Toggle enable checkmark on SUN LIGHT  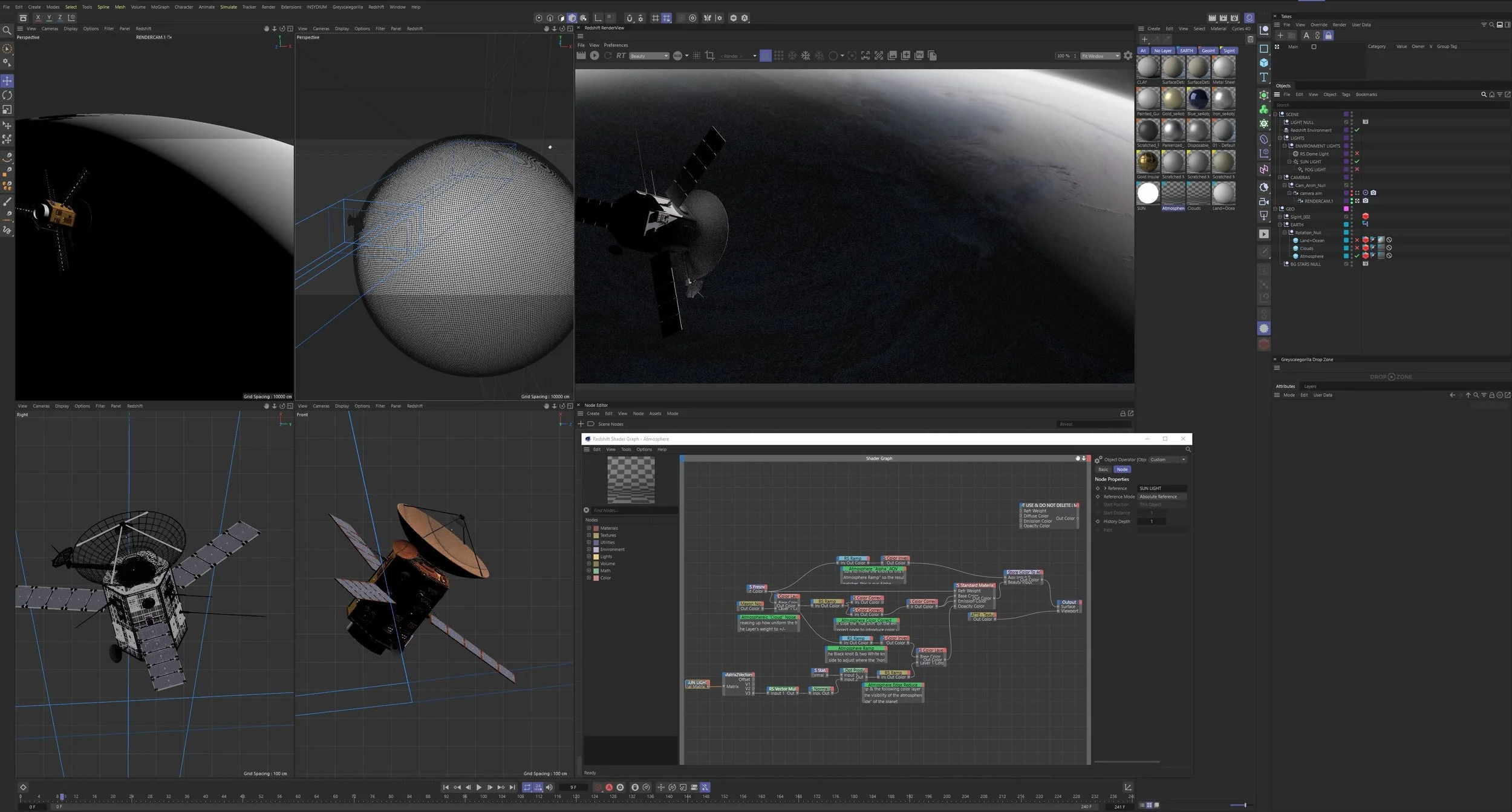point(1357,162)
